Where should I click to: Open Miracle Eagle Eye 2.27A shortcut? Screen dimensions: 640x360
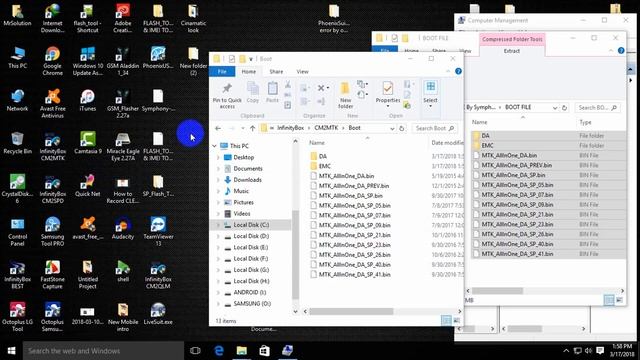click(122, 147)
